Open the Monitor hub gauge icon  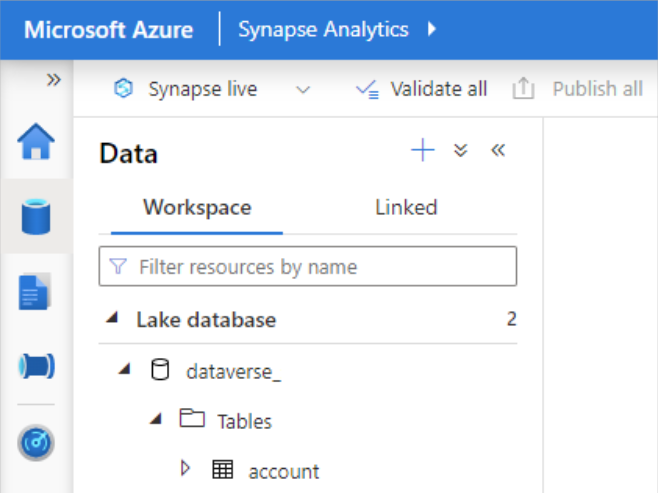coord(36,441)
